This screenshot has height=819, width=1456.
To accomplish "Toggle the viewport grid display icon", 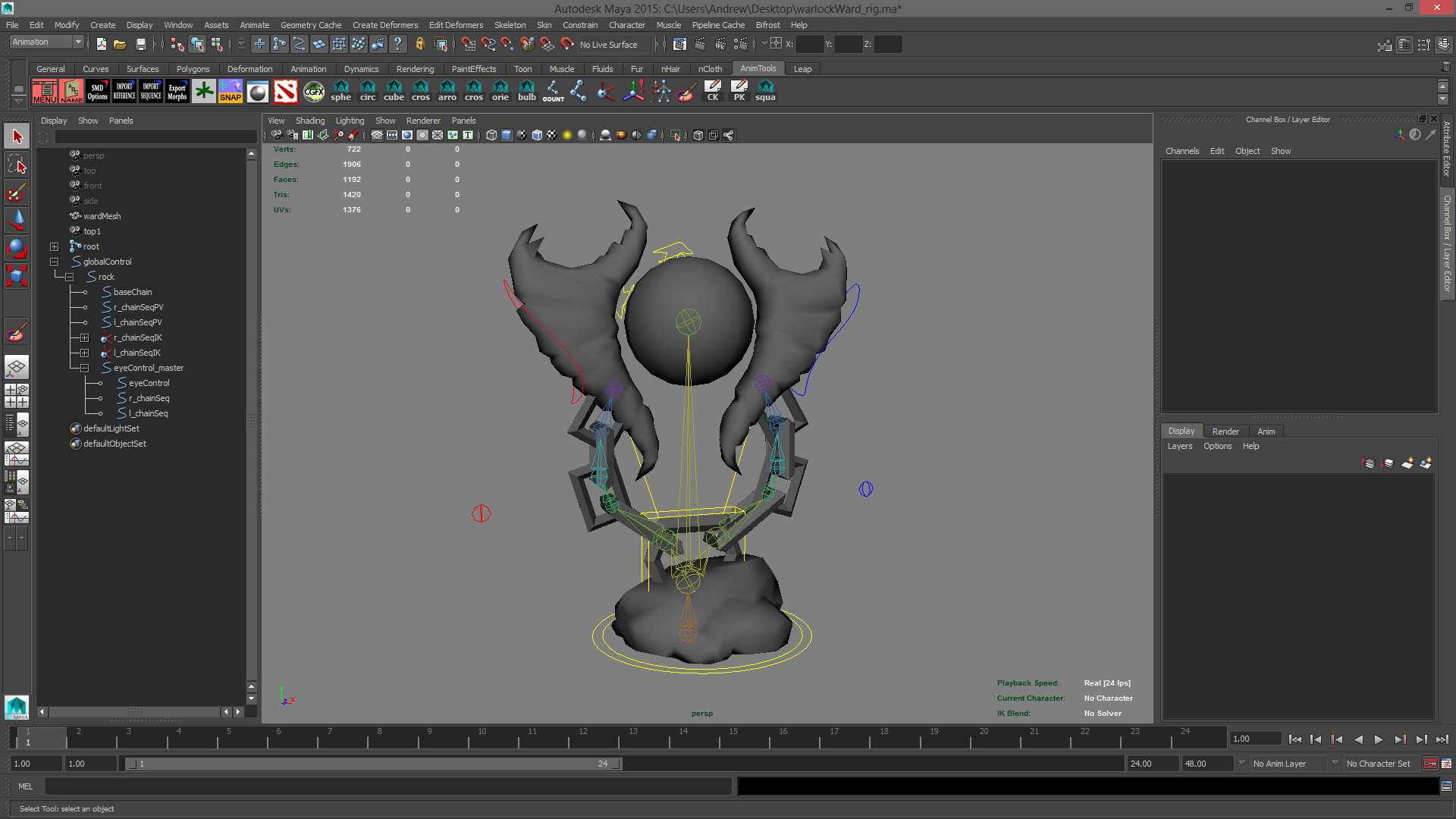I will tap(376, 135).
